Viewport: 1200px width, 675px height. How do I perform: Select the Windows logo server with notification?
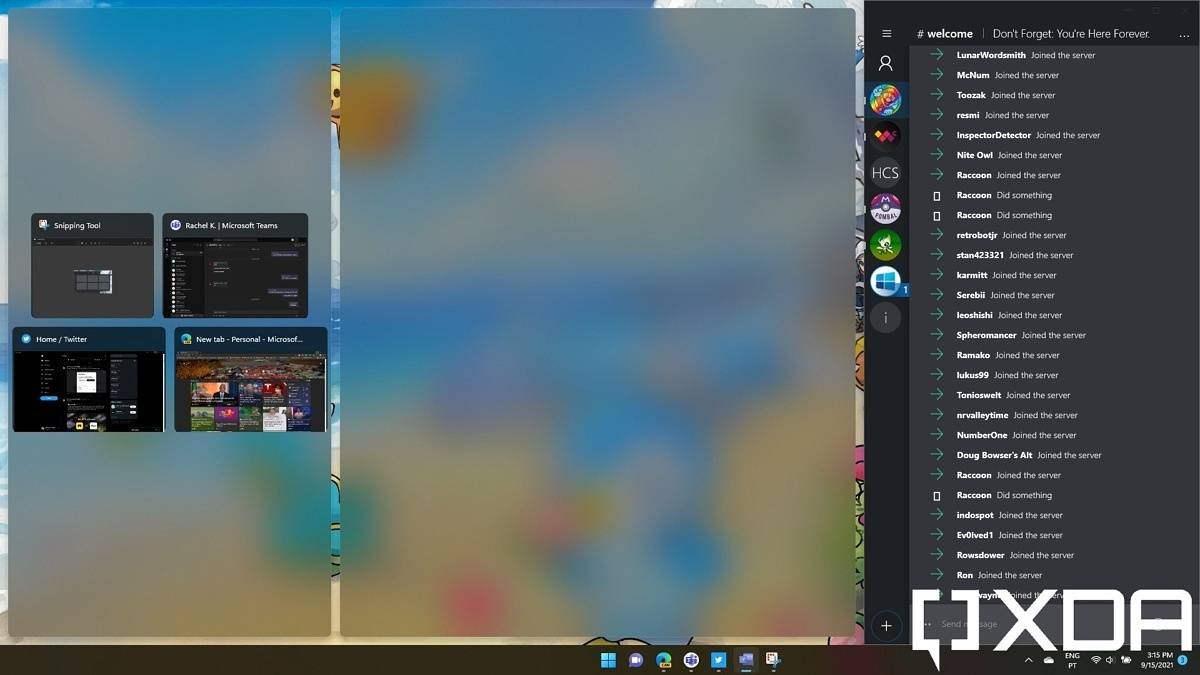885,281
